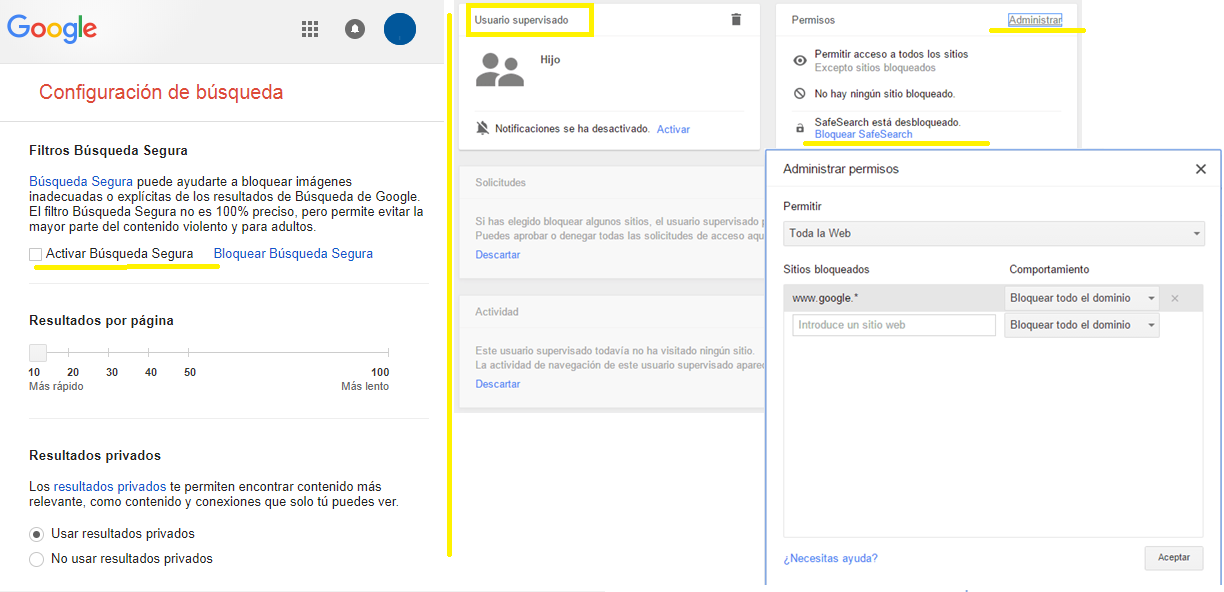This screenshot has width=1224, height=592.
Task: Open the resultados privados link
Action: (x=110, y=486)
